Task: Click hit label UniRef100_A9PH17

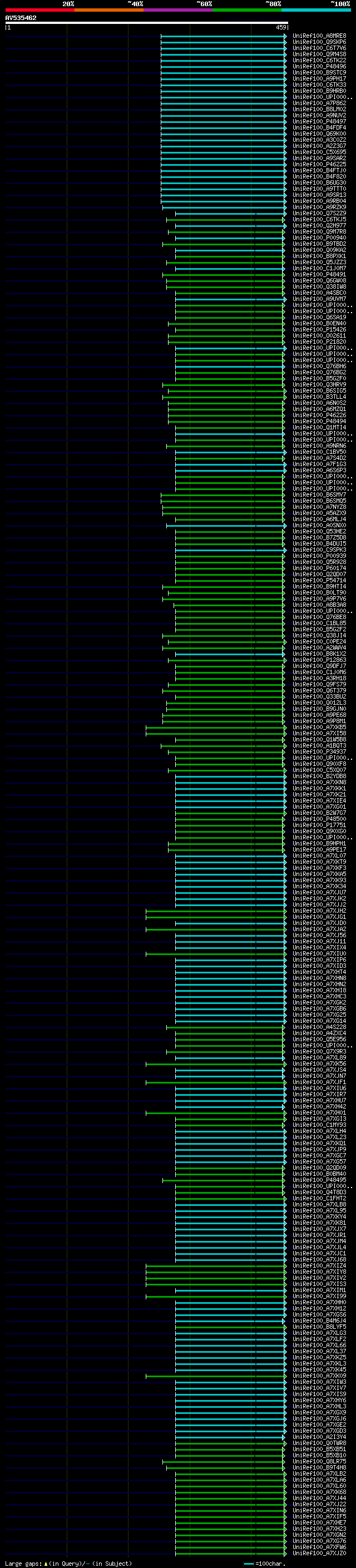Action: [319, 78]
